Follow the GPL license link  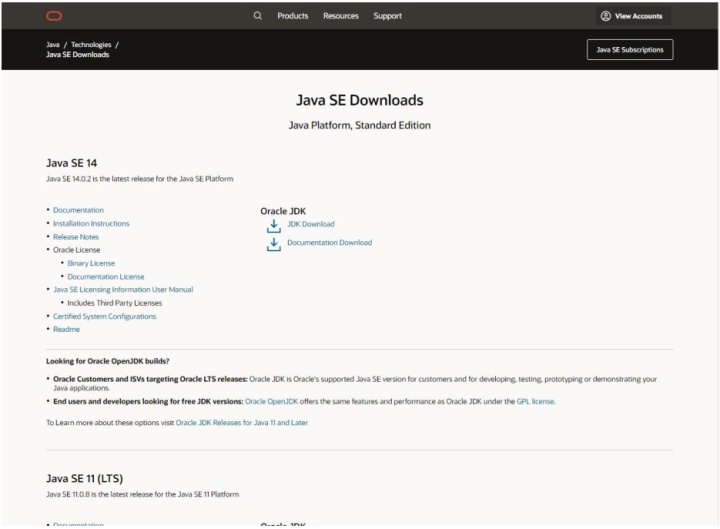pos(535,401)
